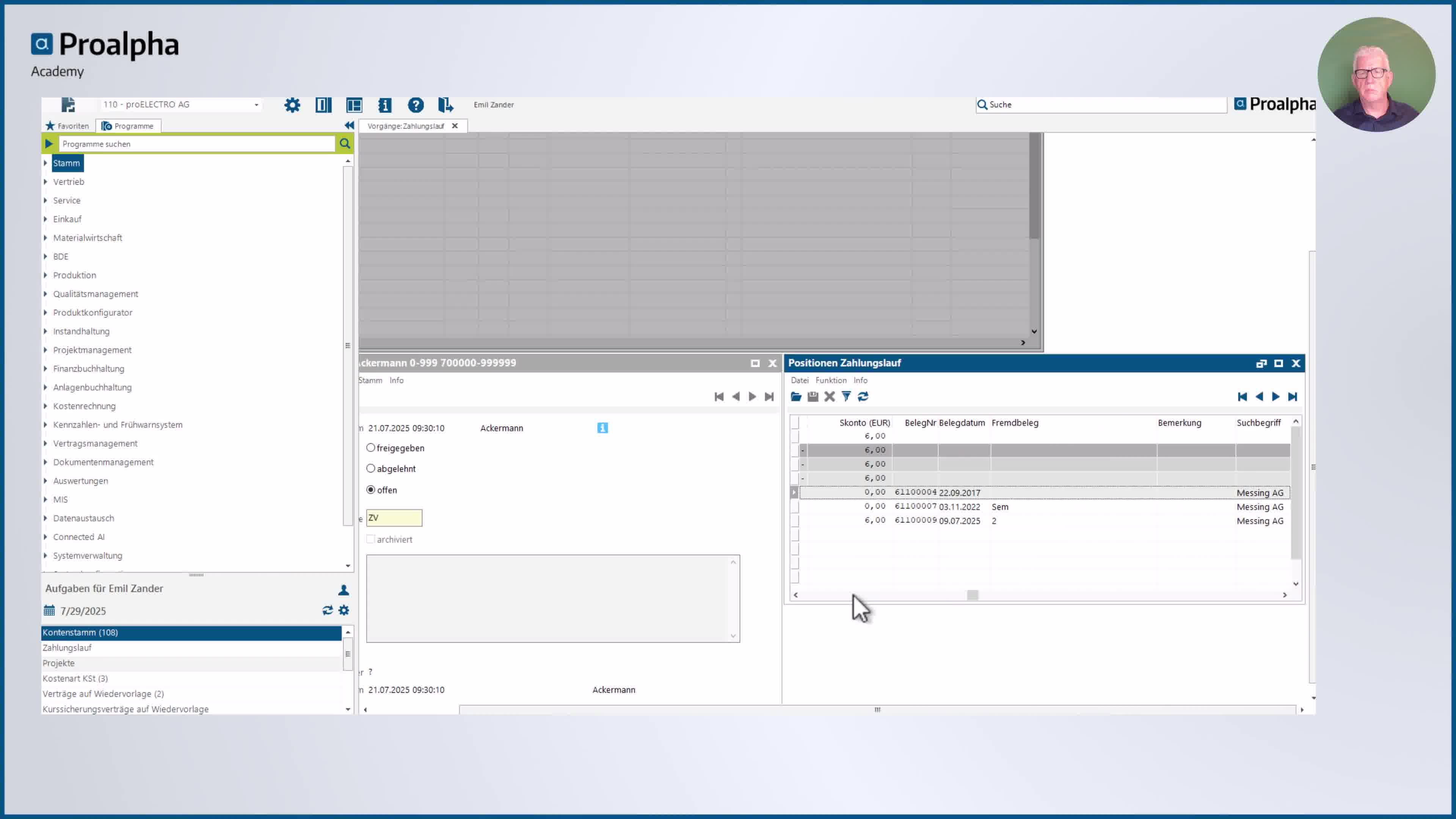
Task: Go to next record in Positionen Zahlungslauf
Action: pos(1276,396)
